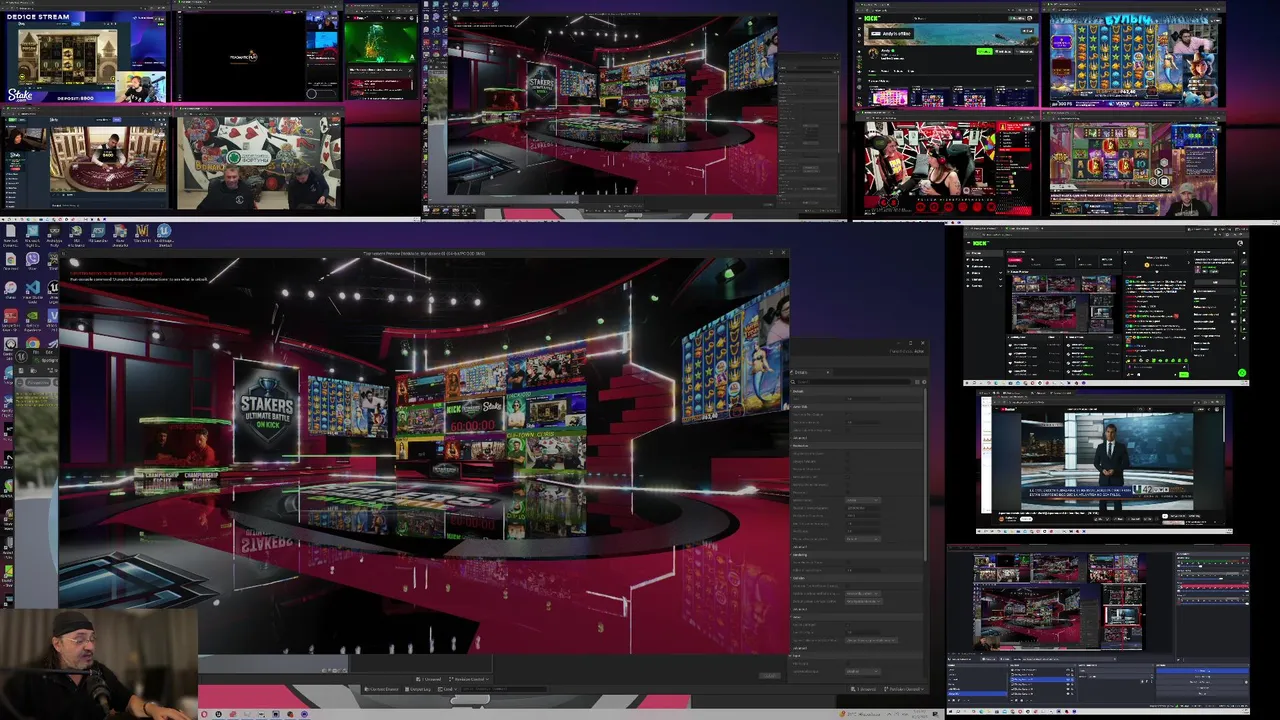1280x720 pixels.
Task: Open settings gear in Unreal Details panel
Action: coord(924,382)
